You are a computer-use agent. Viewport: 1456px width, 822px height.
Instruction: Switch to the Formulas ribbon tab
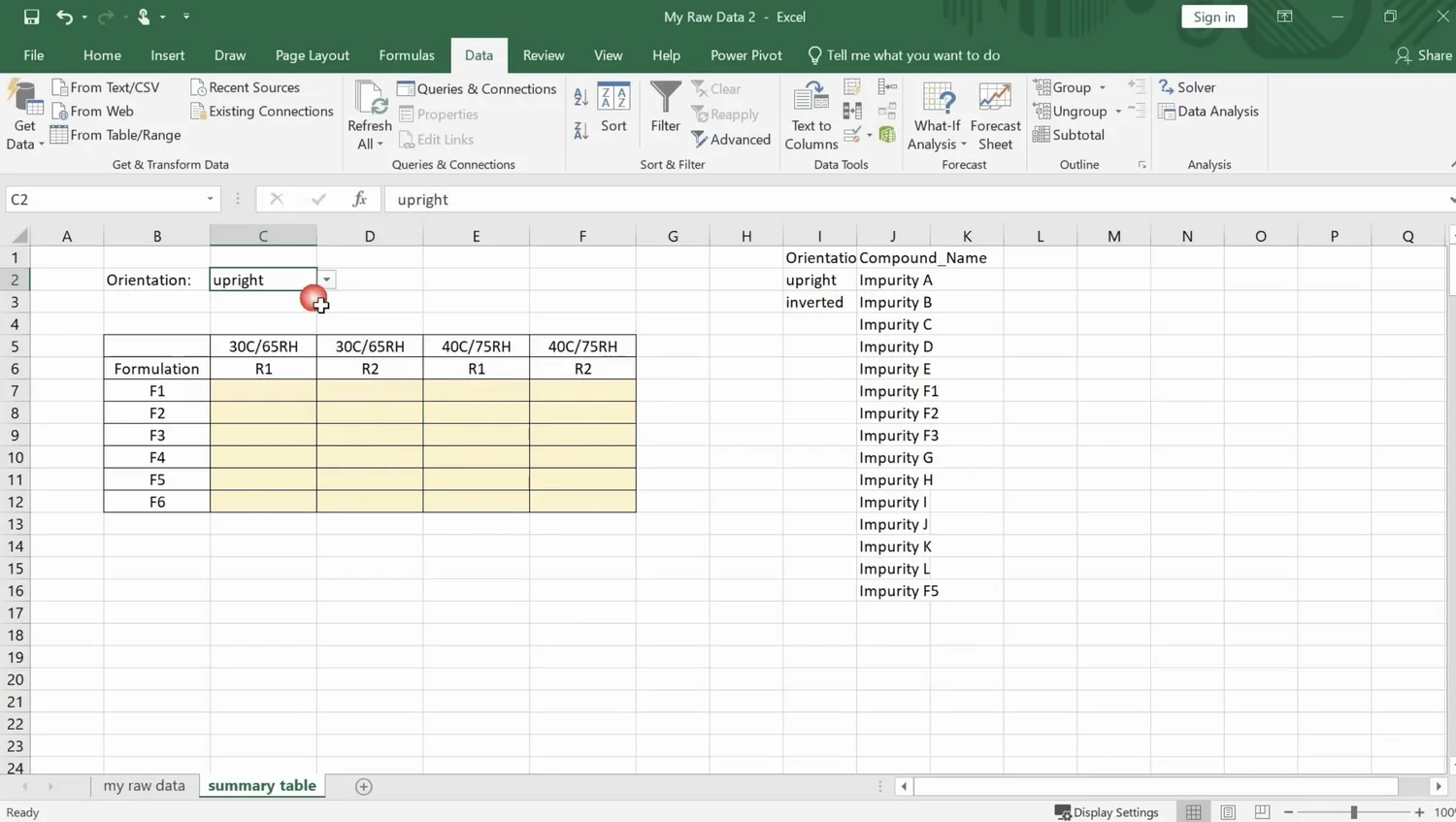pos(407,55)
